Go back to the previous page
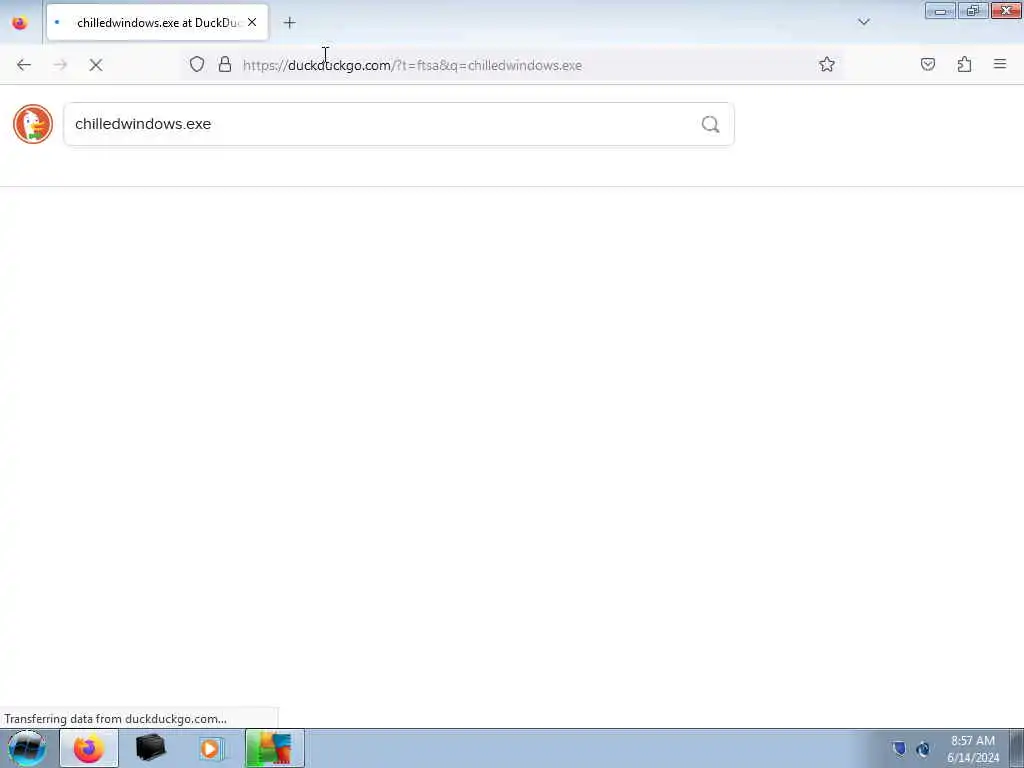This screenshot has width=1024, height=768. [x=24, y=65]
